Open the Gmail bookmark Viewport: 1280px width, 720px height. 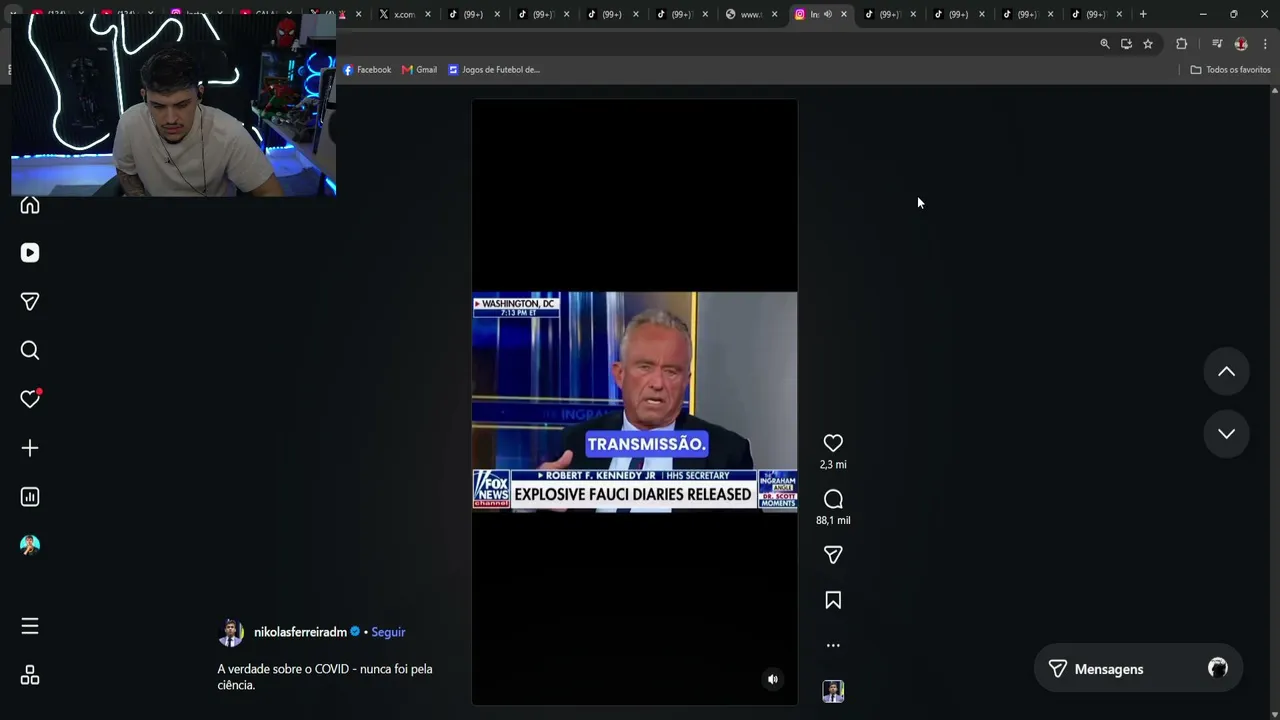pyautogui.click(x=419, y=70)
